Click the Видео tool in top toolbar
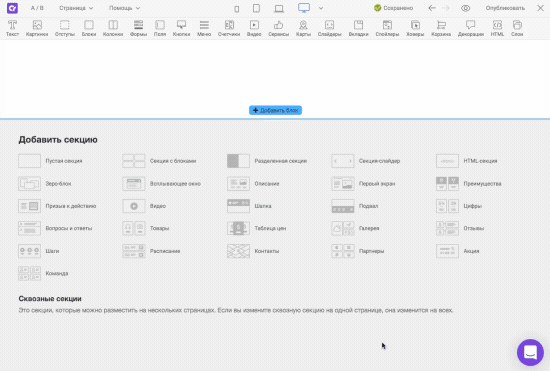The height and width of the screenshot is (371, 550). (254, 28)
